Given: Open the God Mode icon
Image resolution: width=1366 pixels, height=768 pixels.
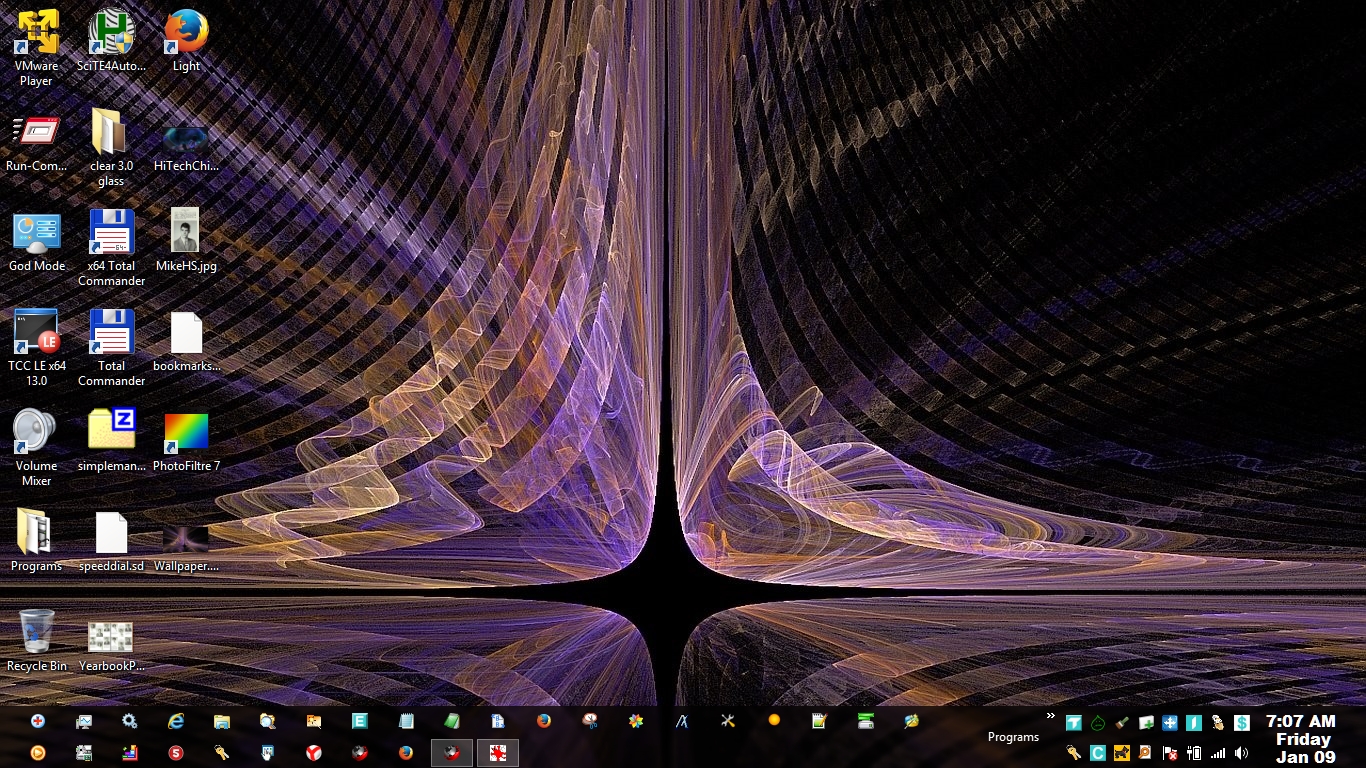Looking at the screenshot, I should click(37, 232).
